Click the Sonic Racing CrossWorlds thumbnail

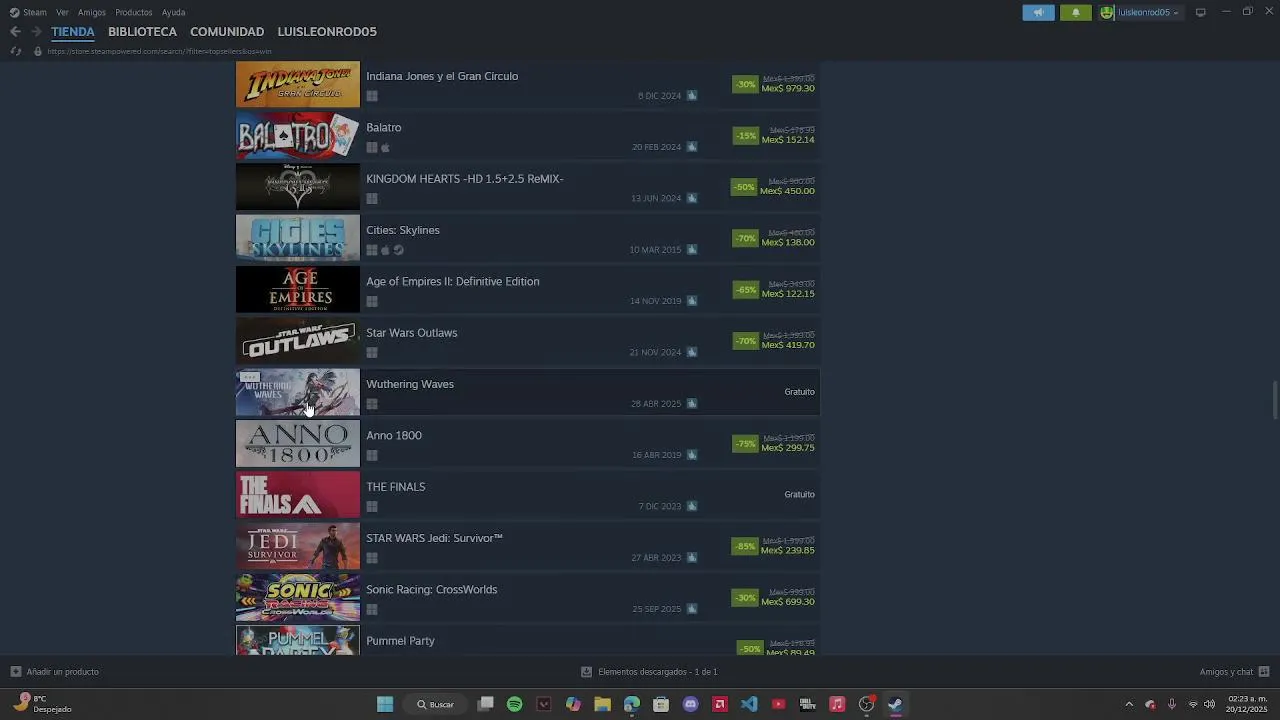tap(298, 598)
